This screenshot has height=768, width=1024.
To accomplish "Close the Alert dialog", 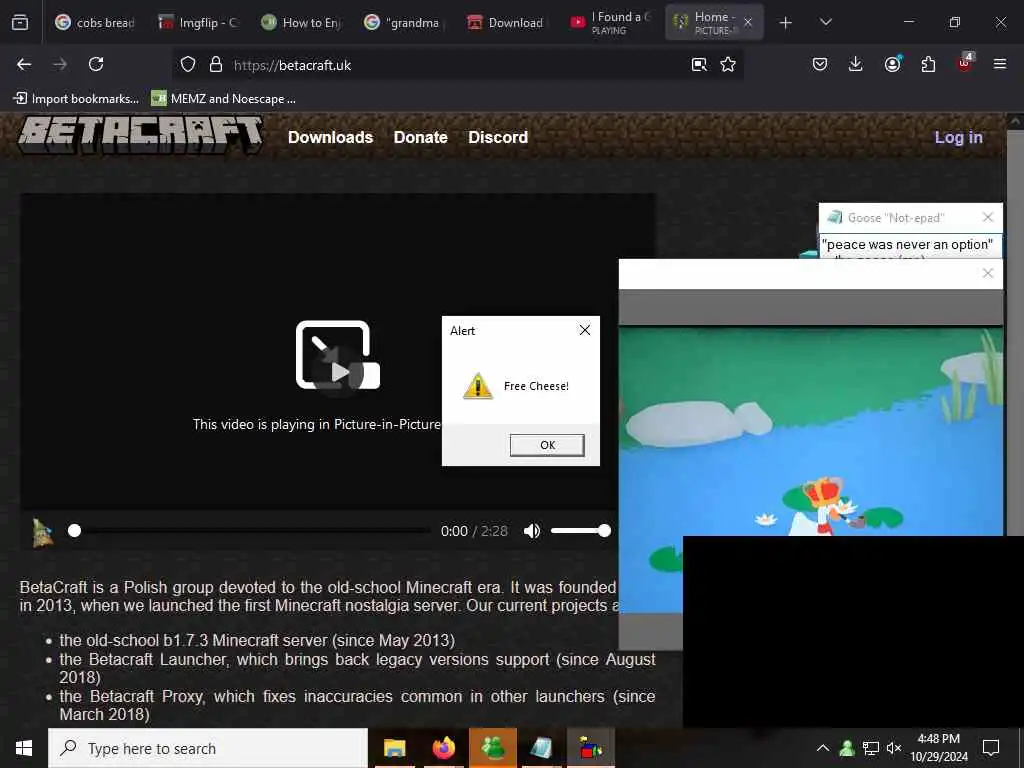I will [x=585, y=330].
